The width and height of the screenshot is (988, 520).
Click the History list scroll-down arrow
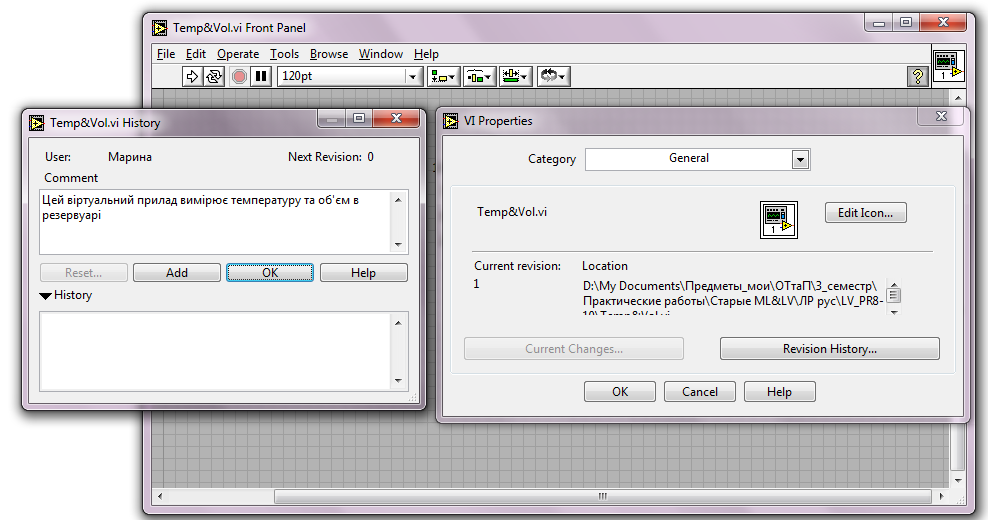click(x=398, y=381)
